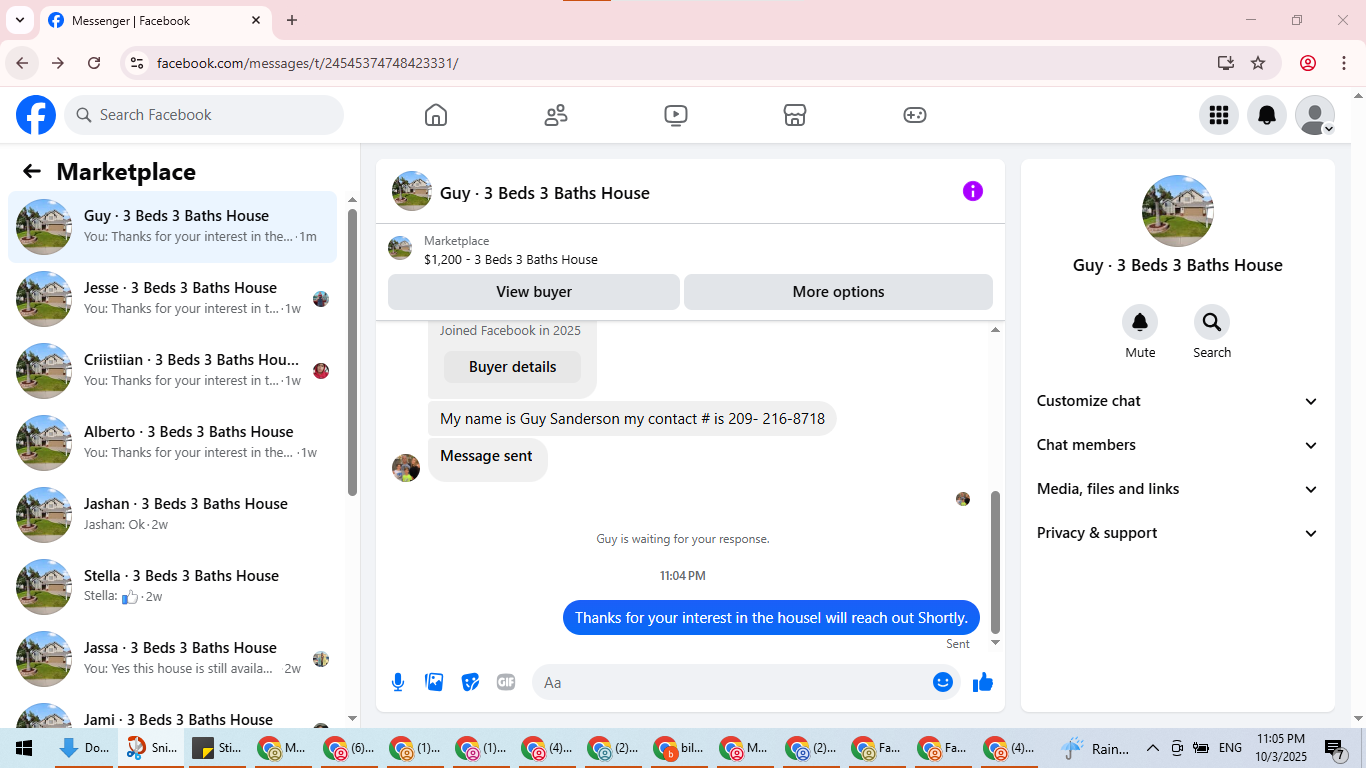Open the Marketplace storefront icon
1366x768 pixels.
(795, 115)
